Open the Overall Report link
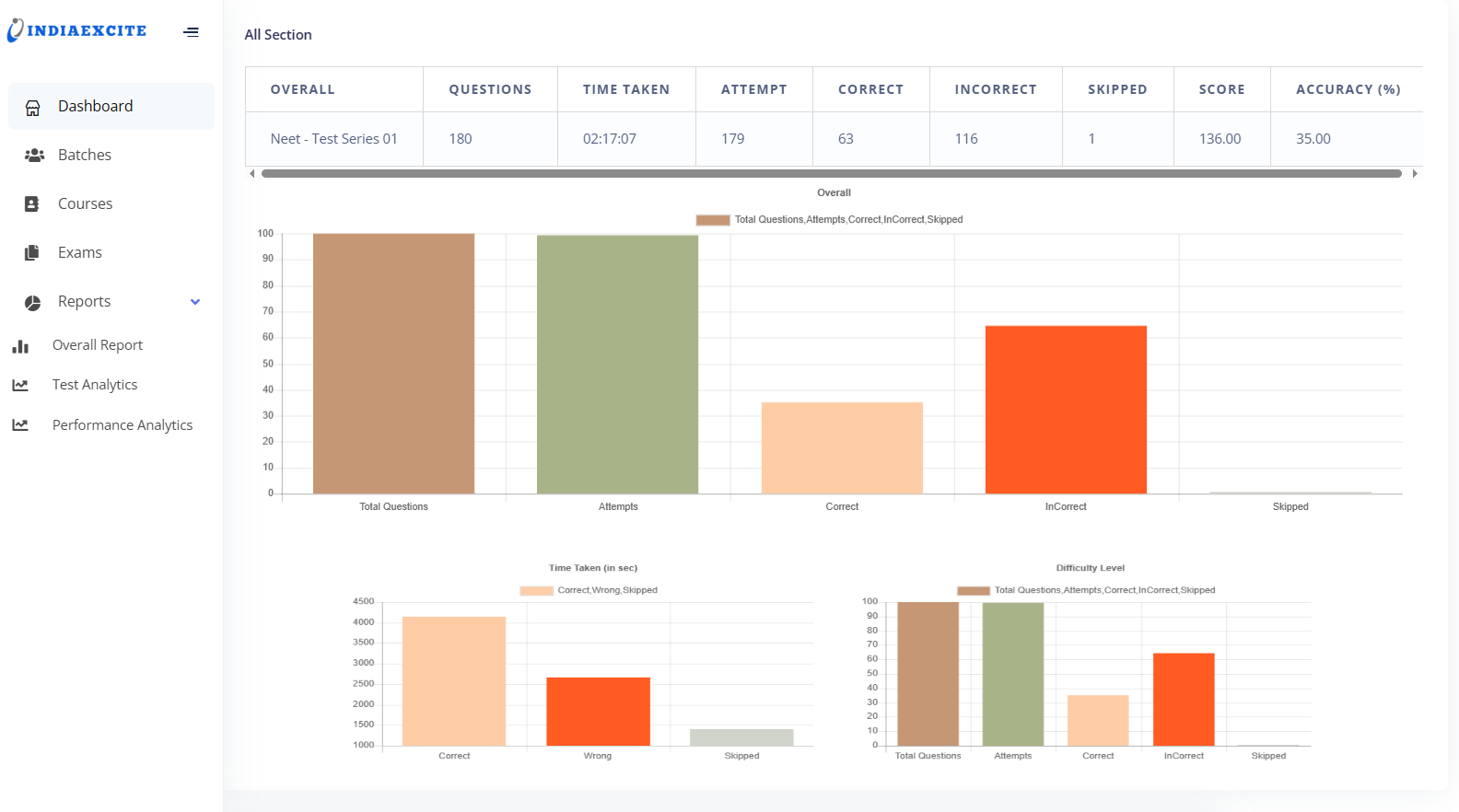1459x812 pixels. pyautogui.click(x=98, y=345)
